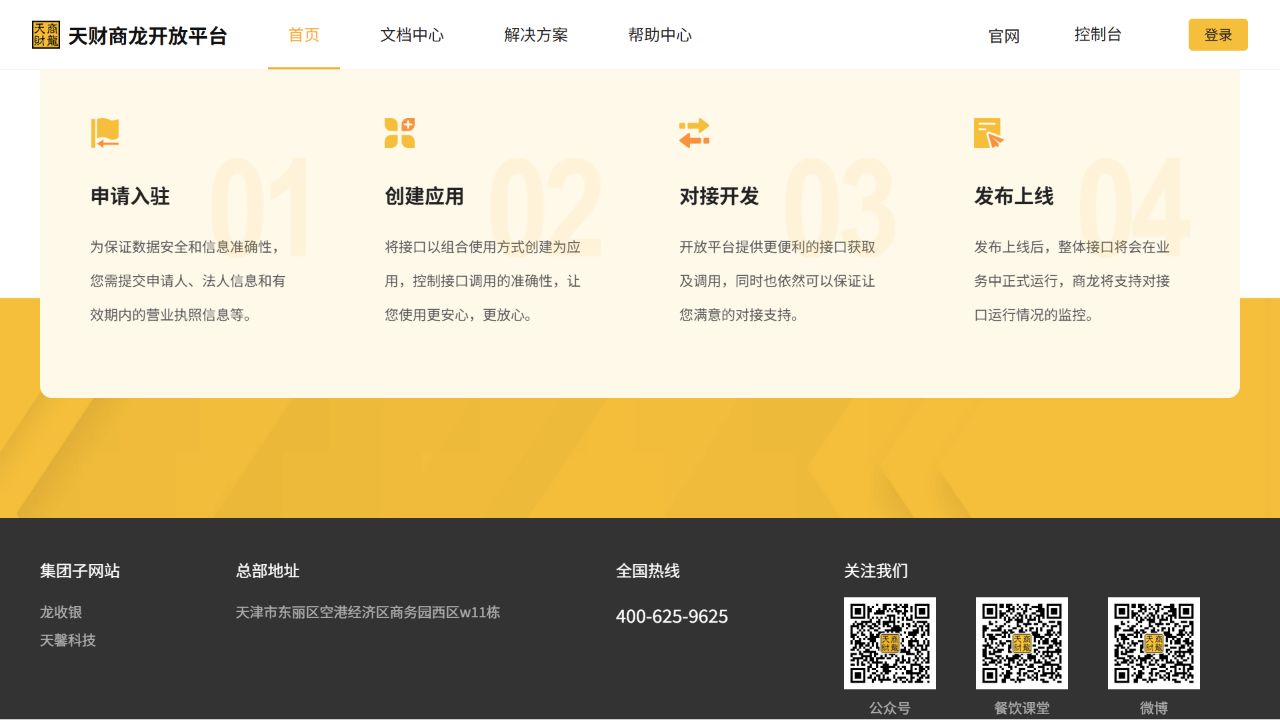Click the 天财商龙开放平台 title text
Screen dimensions: 1280x720
(x=148, y=36)
